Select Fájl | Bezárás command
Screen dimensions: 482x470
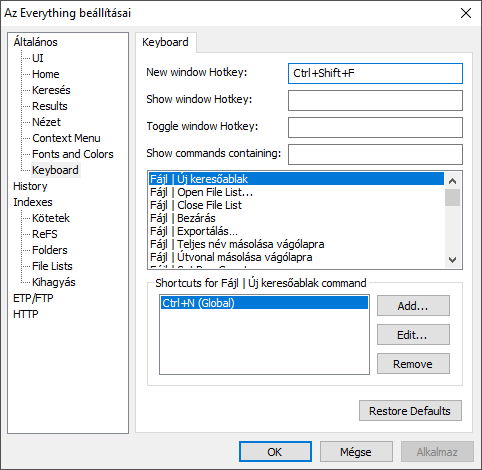coord(296,218)
